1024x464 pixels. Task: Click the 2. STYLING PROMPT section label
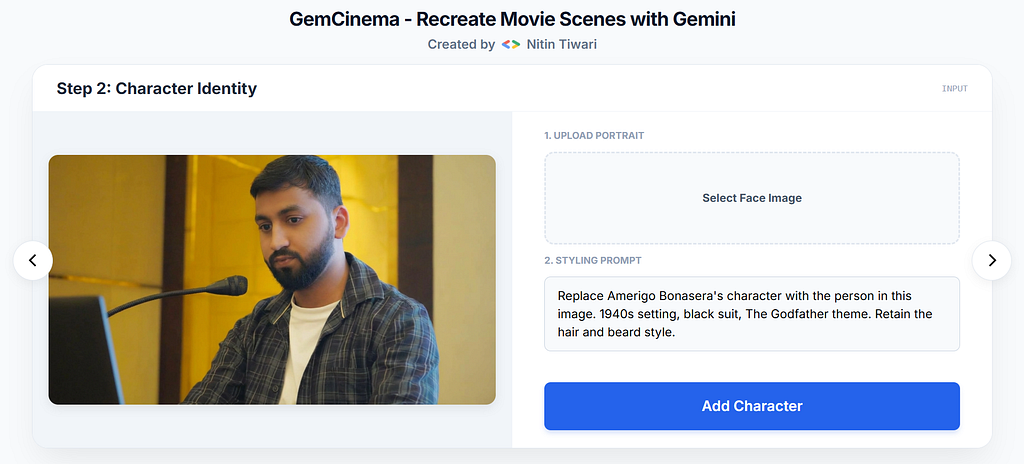point(593,260)
